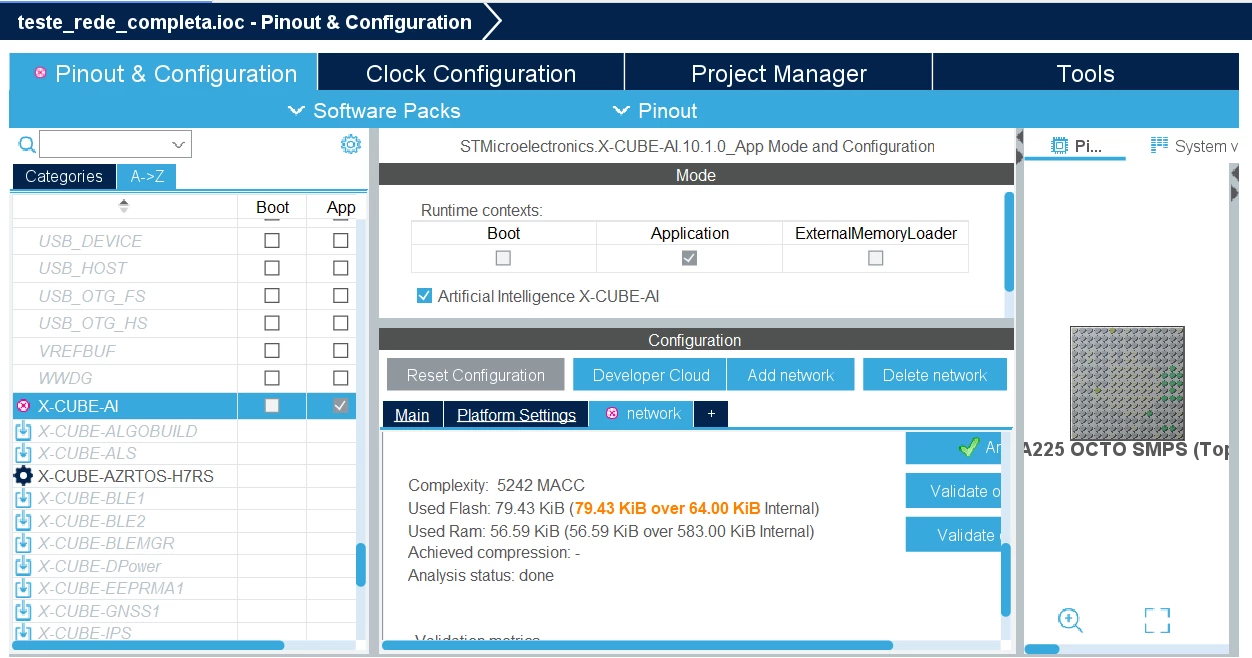This screenshot has width=1252, height=658.
Task: Select the A->Z tab
Action: point(147,176)
